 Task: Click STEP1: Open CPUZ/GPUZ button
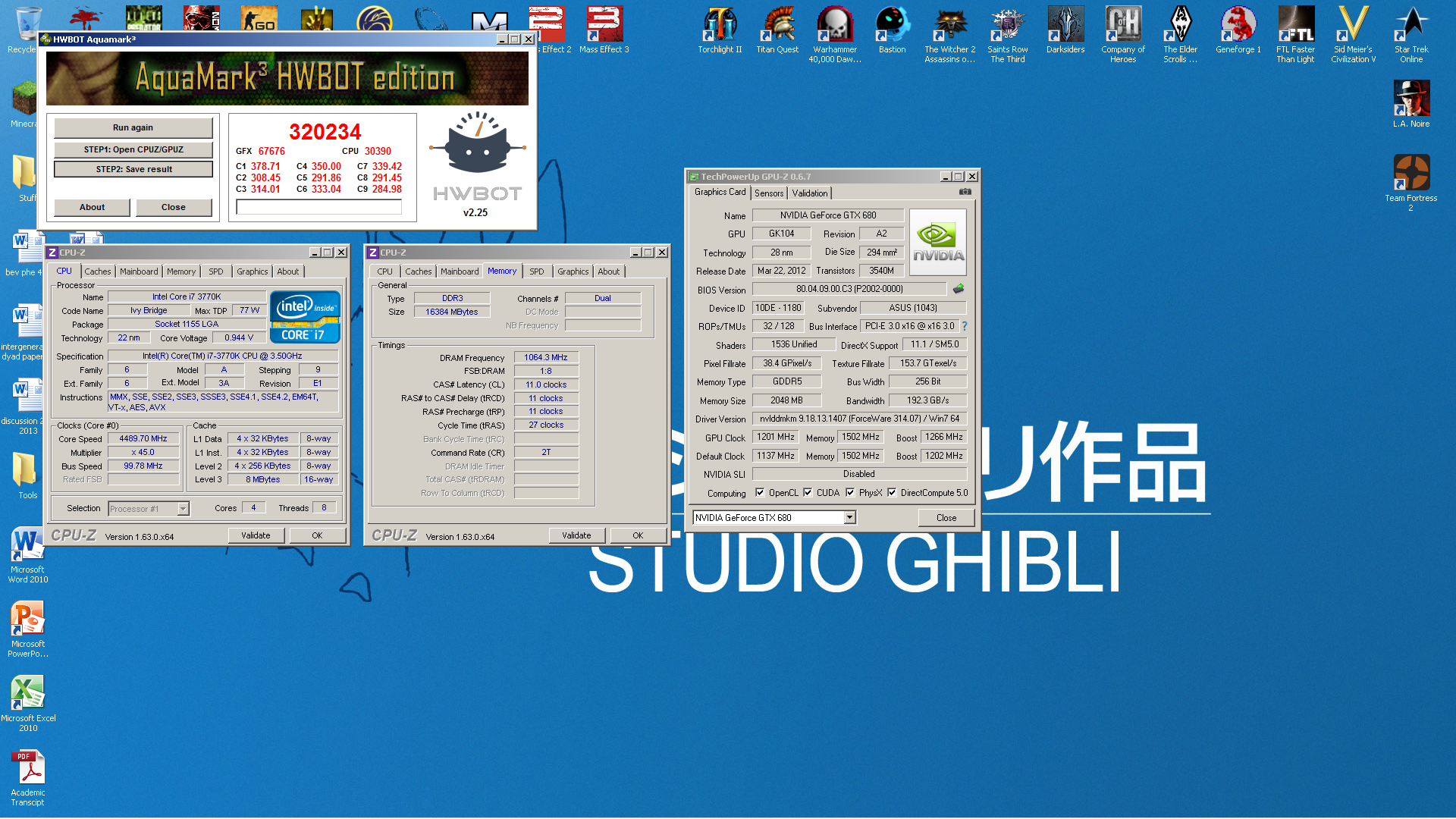133,149
